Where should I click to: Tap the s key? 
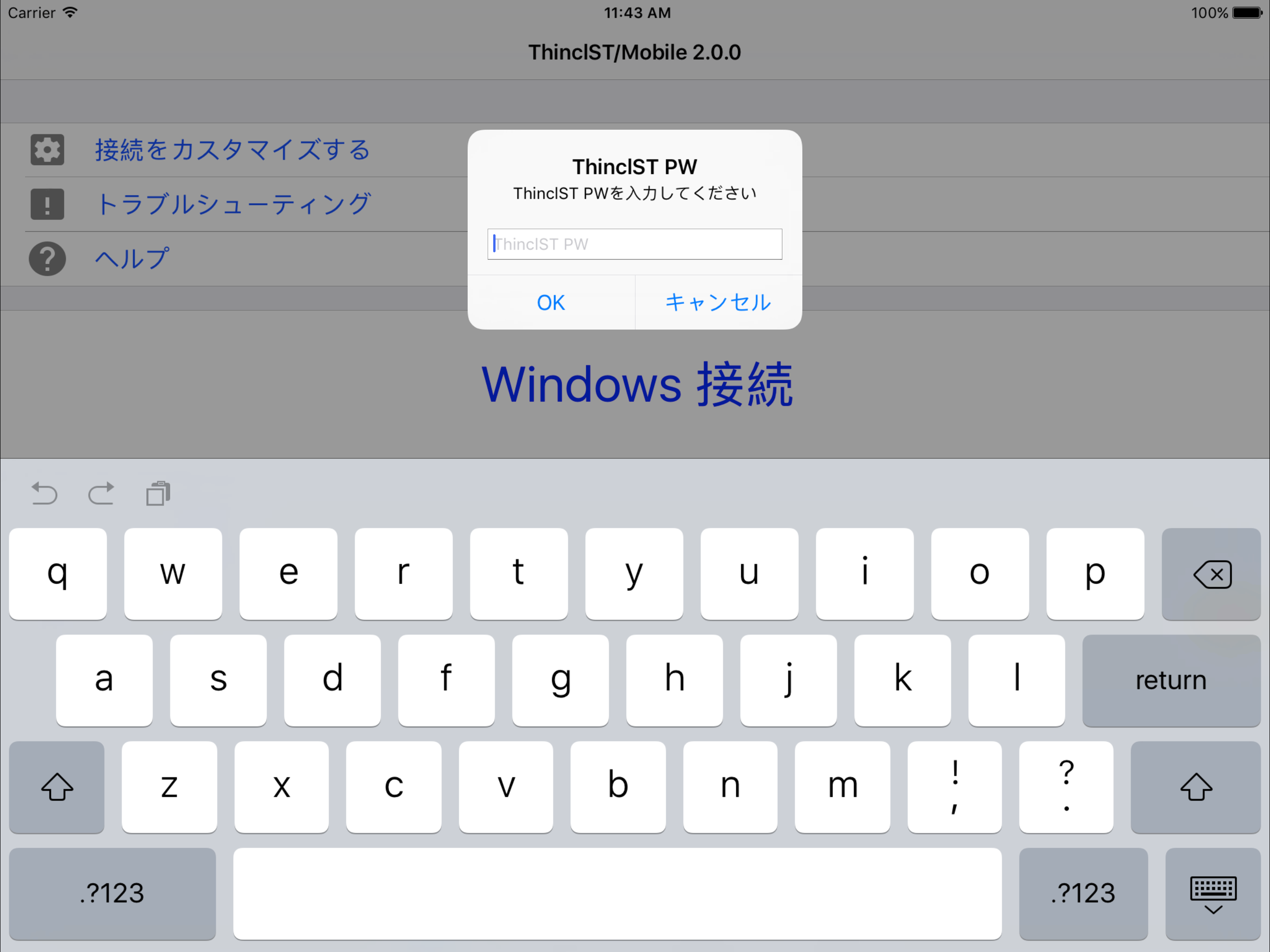[218, 681]
